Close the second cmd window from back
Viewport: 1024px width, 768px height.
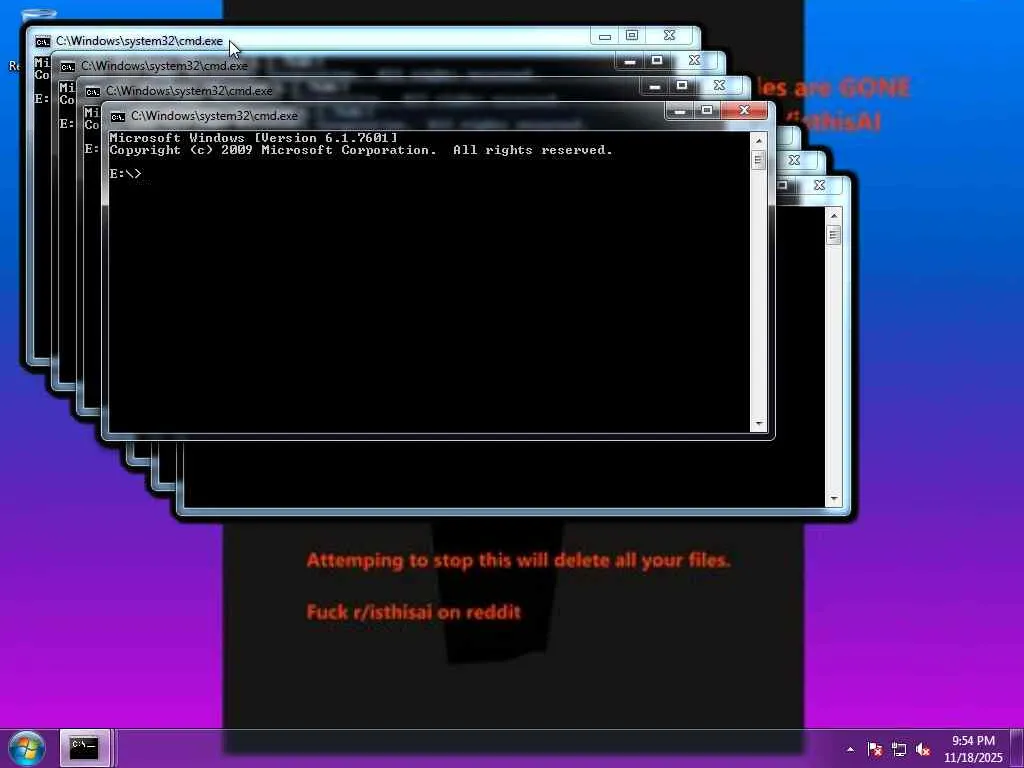coord(694,60)
